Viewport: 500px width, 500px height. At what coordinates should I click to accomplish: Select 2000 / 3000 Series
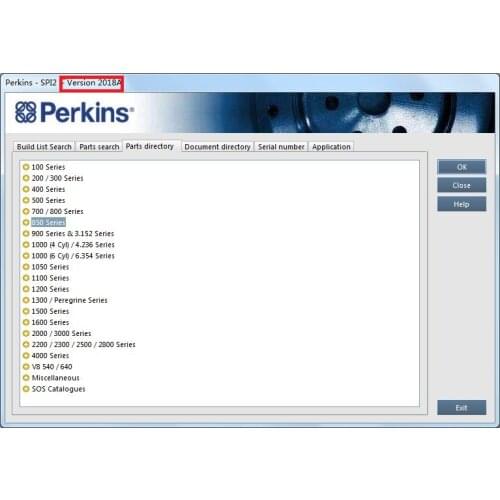pos(61,333)
